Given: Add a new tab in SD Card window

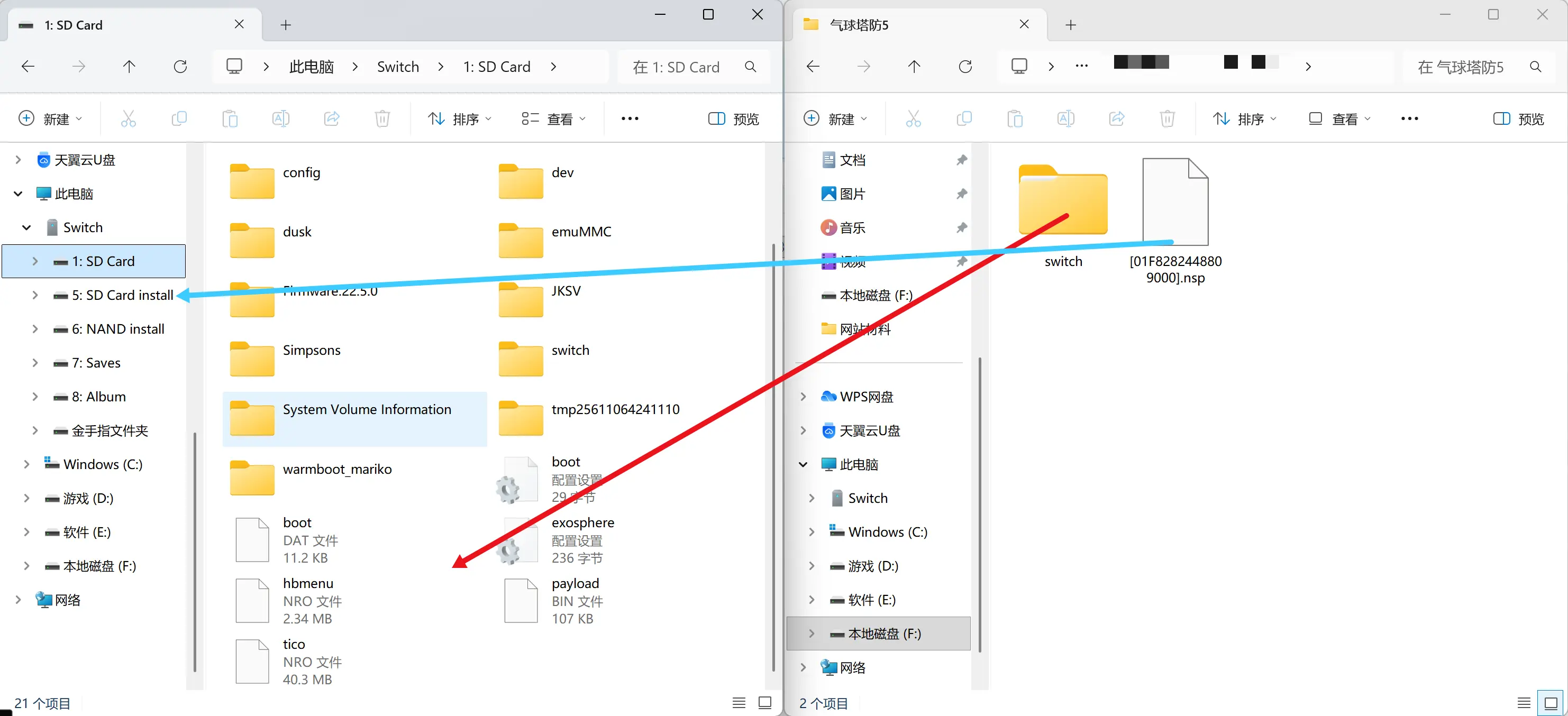Looking at the screenshot, I should click(286, 25).
